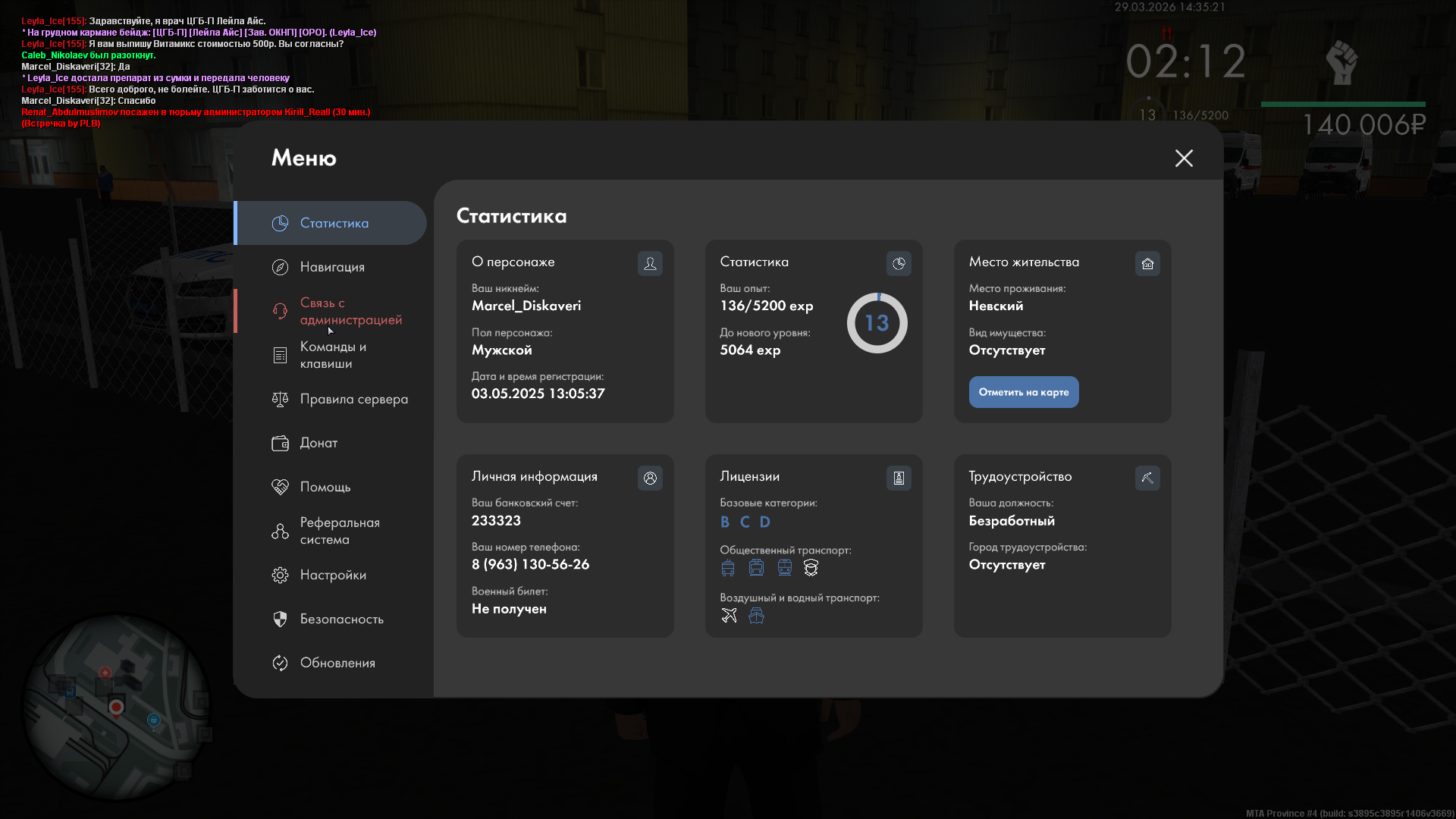
Task: Click the boat license icon
Action: pos(756,615)
